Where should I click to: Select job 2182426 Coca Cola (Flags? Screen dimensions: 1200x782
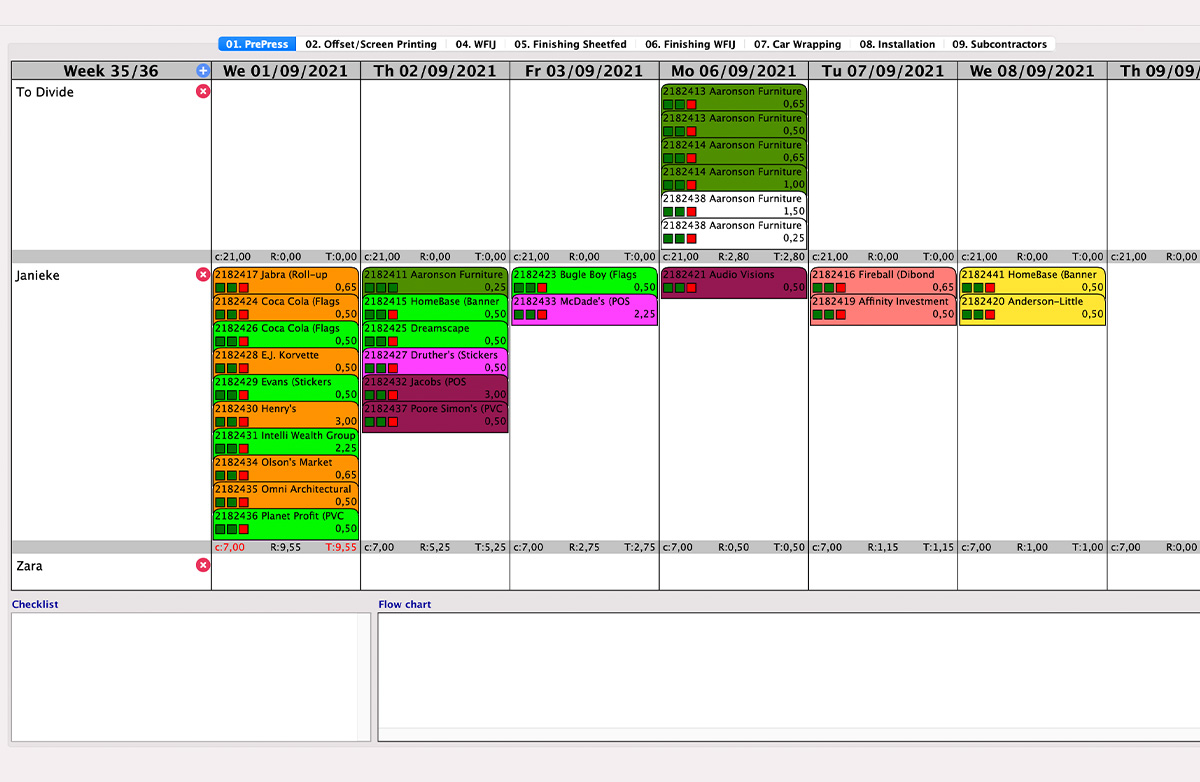click(x=286, y=334)
